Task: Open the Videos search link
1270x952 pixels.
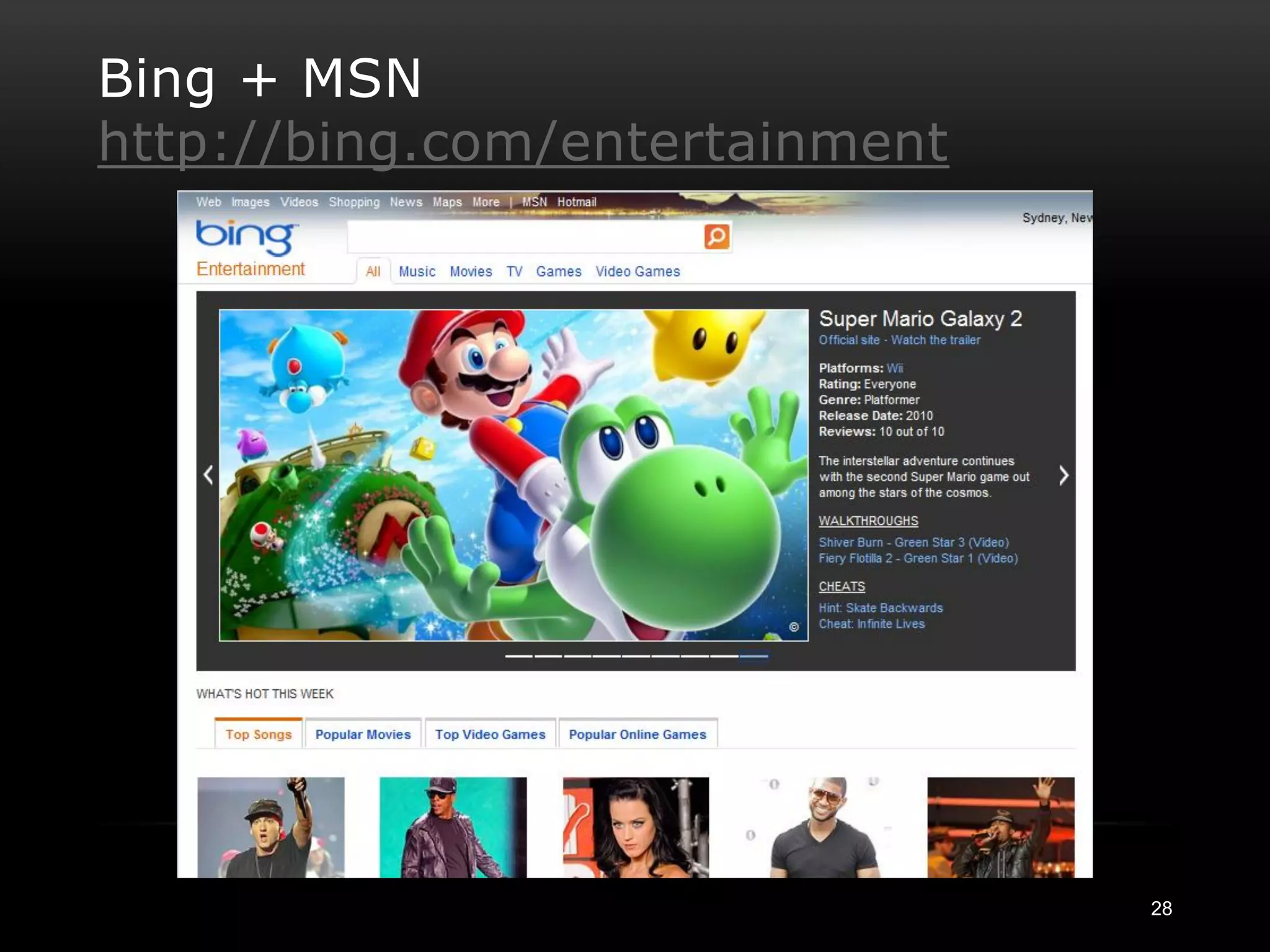Action: (299, 202)
